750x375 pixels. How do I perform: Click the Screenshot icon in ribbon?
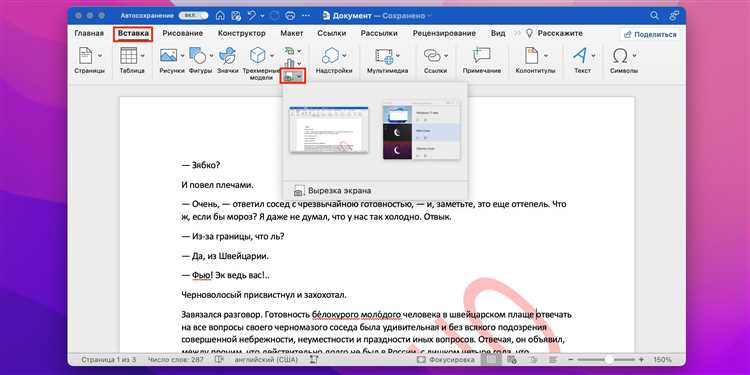tap(288, 76)
